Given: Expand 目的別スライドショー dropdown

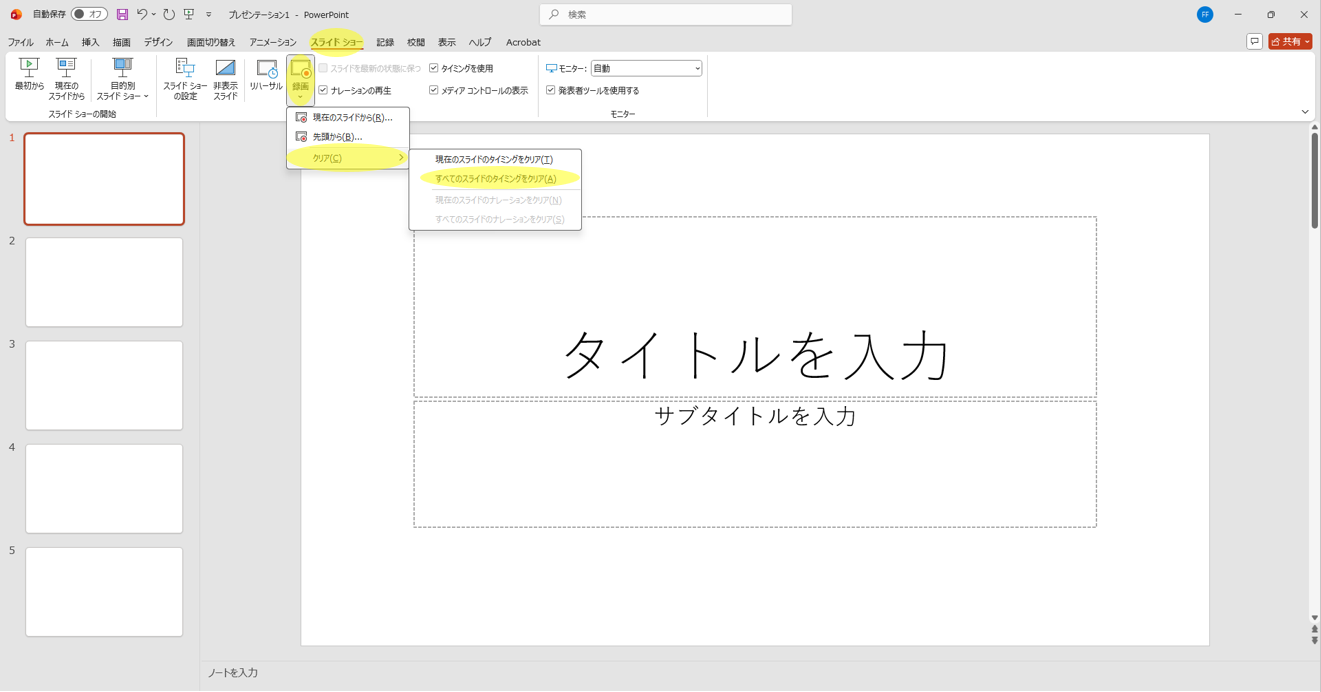Looking at the screenshot, I should coord(122,79).
